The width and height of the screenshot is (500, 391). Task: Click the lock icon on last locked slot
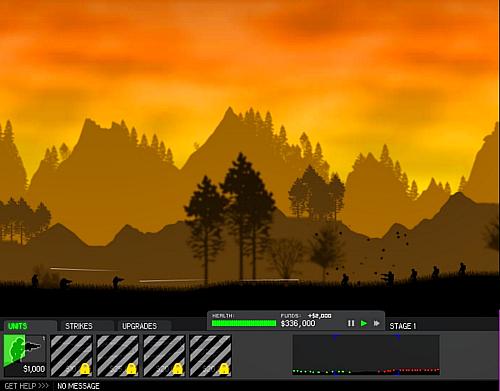coord(224,369)
